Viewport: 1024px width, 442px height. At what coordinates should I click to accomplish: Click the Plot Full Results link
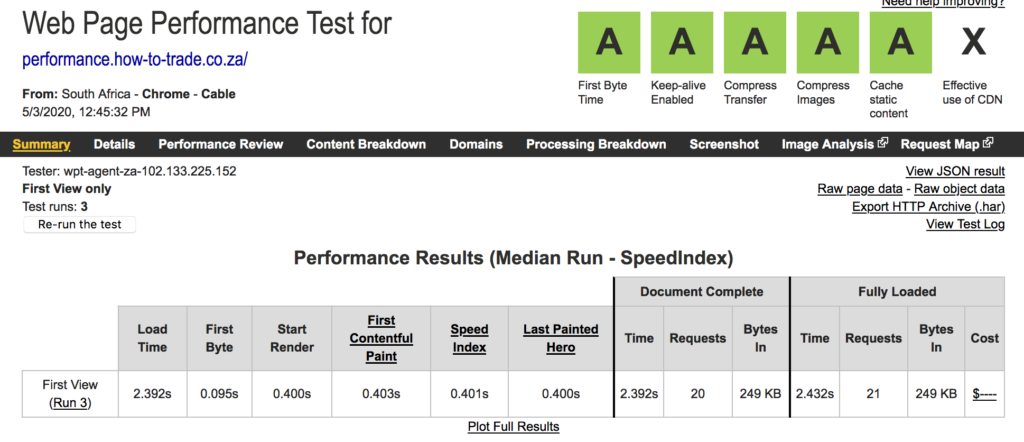tap(513, 427)
